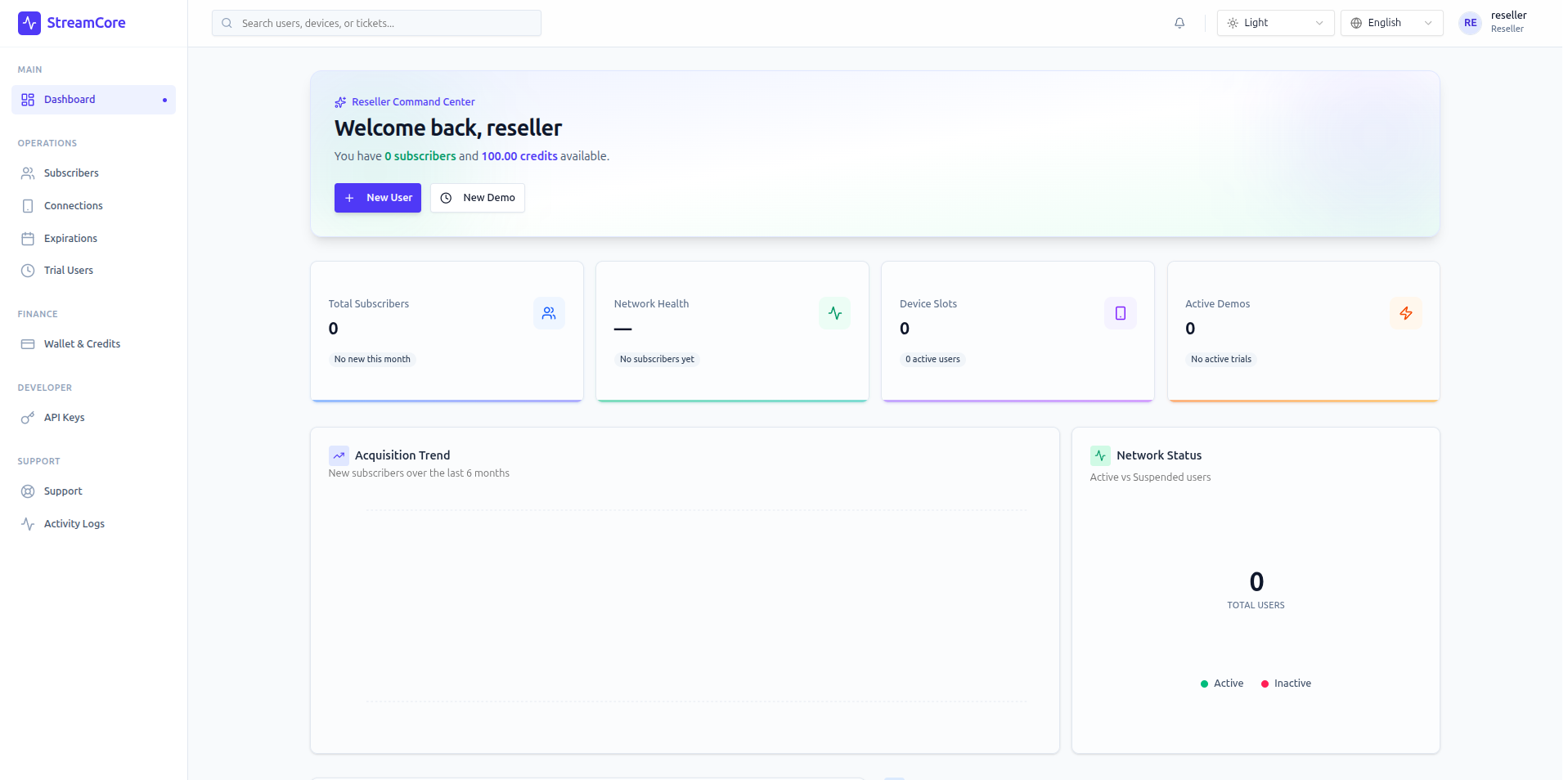Click the New Demo button
Screen dimensions: 1568x780
pyautogui.click(x=478, y=197)
